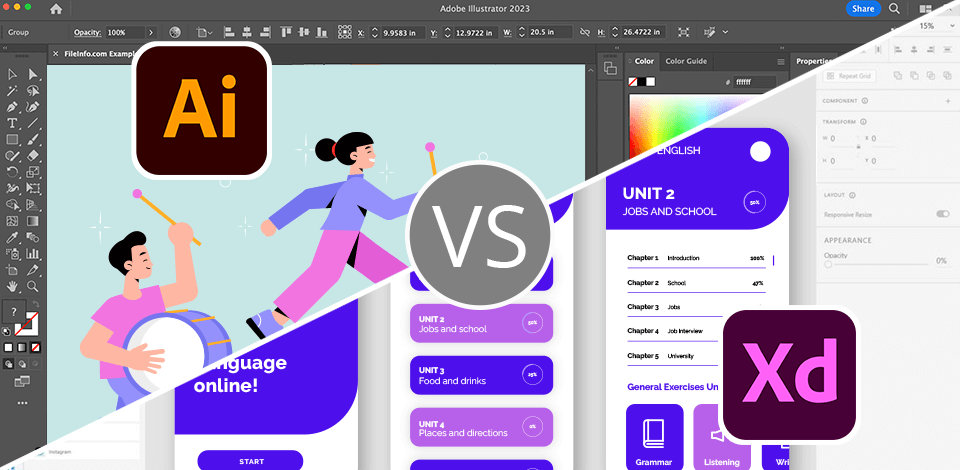Click the Home icon
The width and height of the screenshot is (960, 470).
(x=56, y=9)
